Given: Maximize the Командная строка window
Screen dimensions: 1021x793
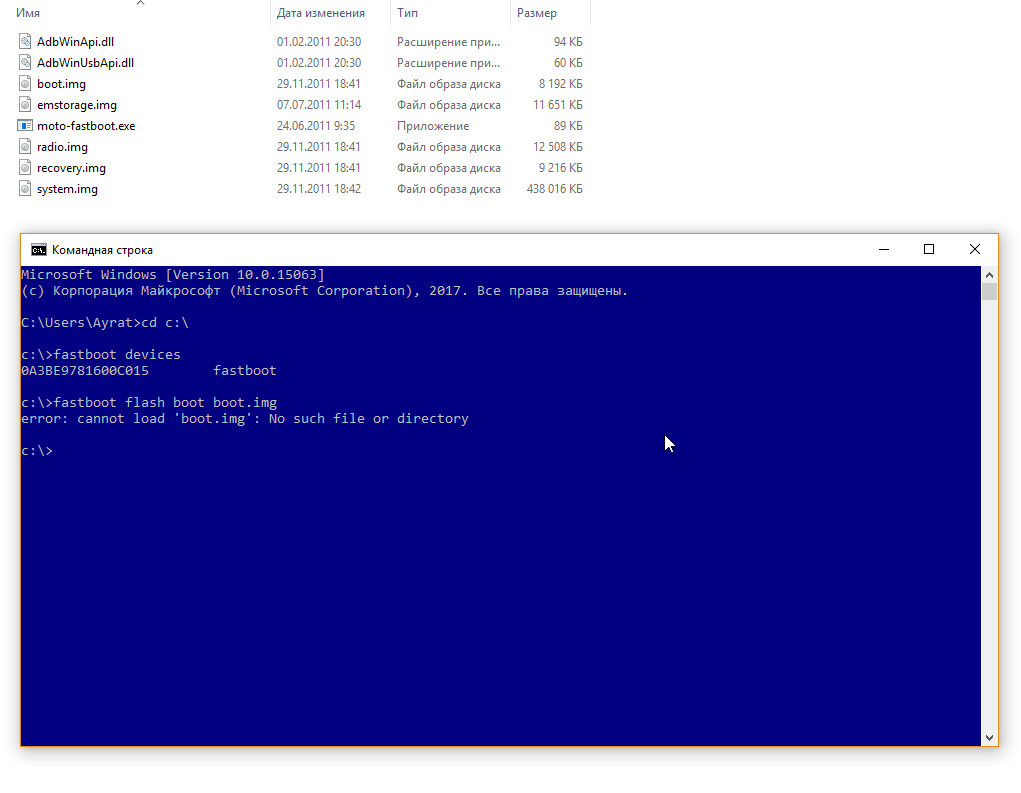Looking at the screenshot, I should pos(929,249).
